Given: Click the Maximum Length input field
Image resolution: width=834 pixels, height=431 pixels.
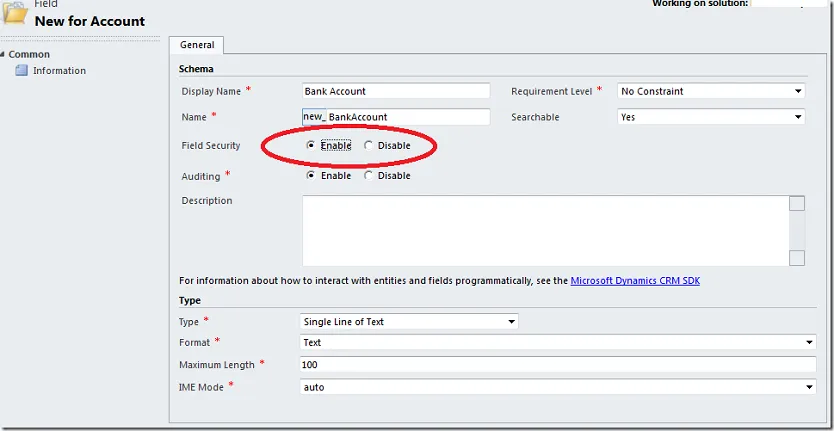Looking at the screenshot, I should click(x=559, y=365).
